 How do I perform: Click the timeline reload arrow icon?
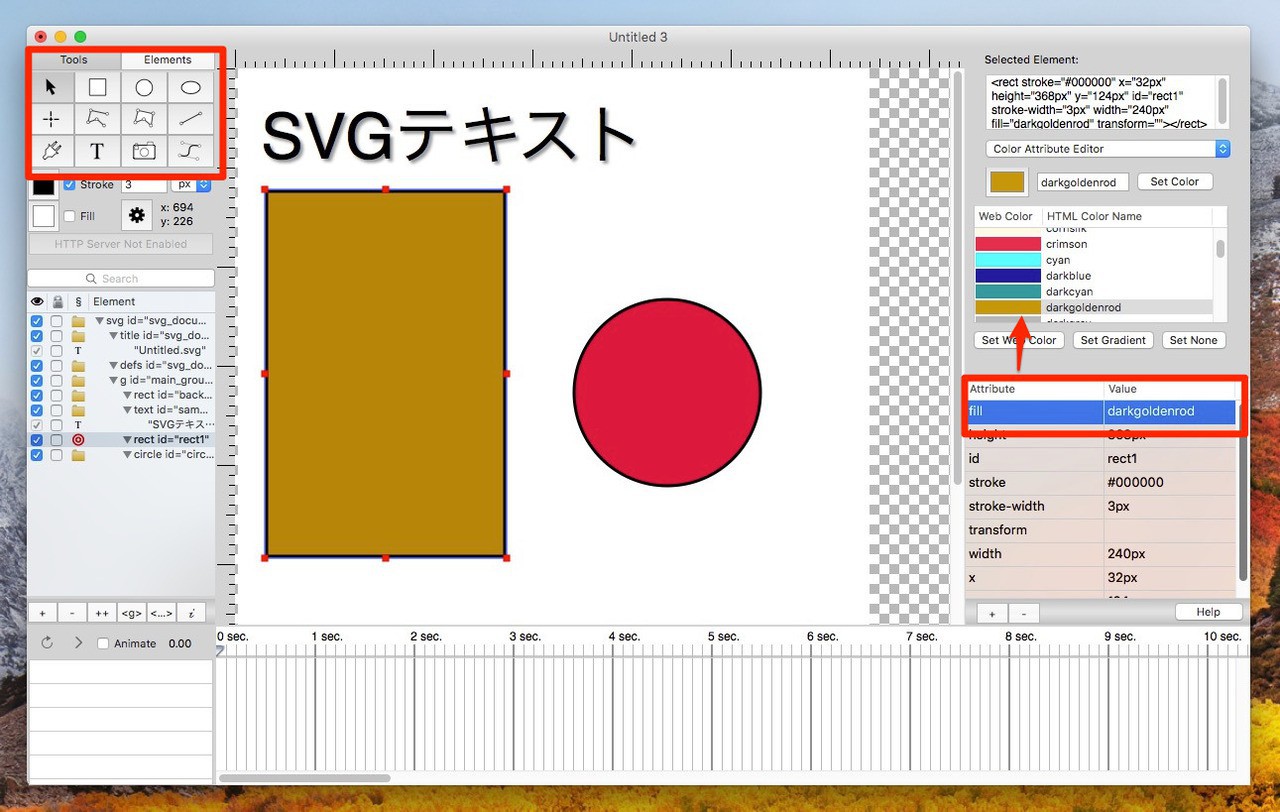point(47,643)
